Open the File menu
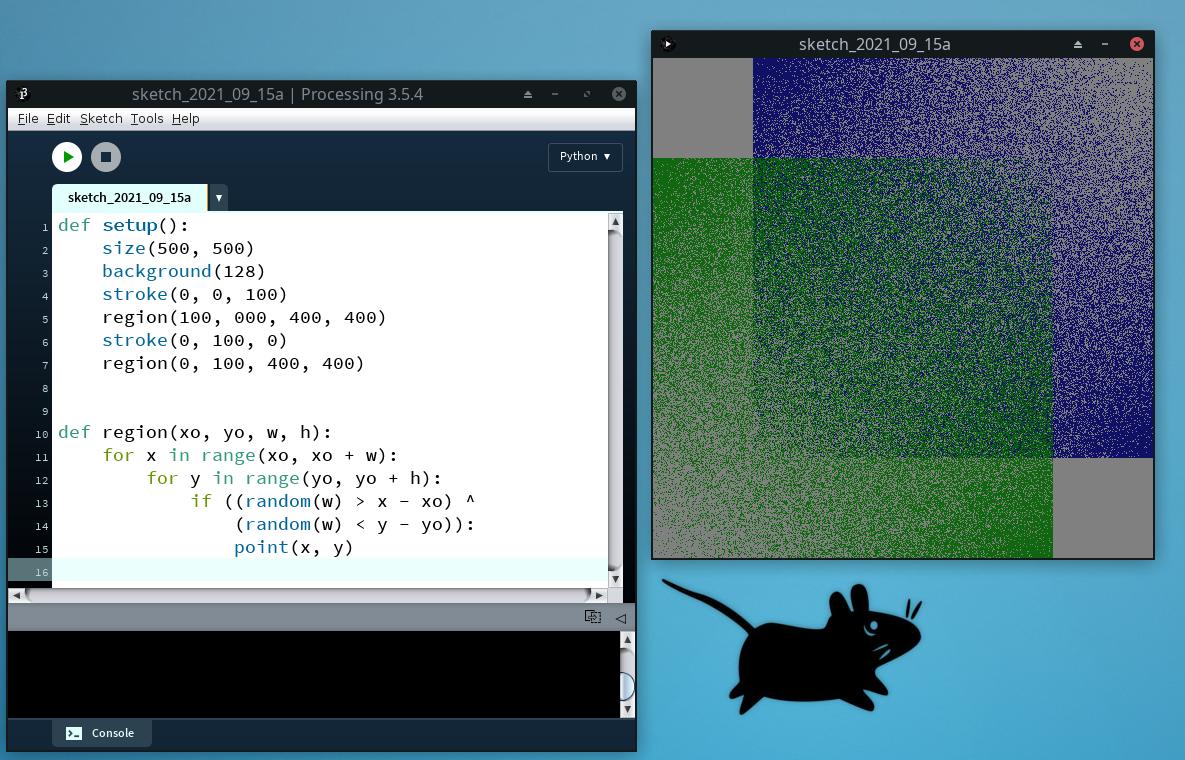This screenshot has width=1185, height=760. [x=28, y=118]
